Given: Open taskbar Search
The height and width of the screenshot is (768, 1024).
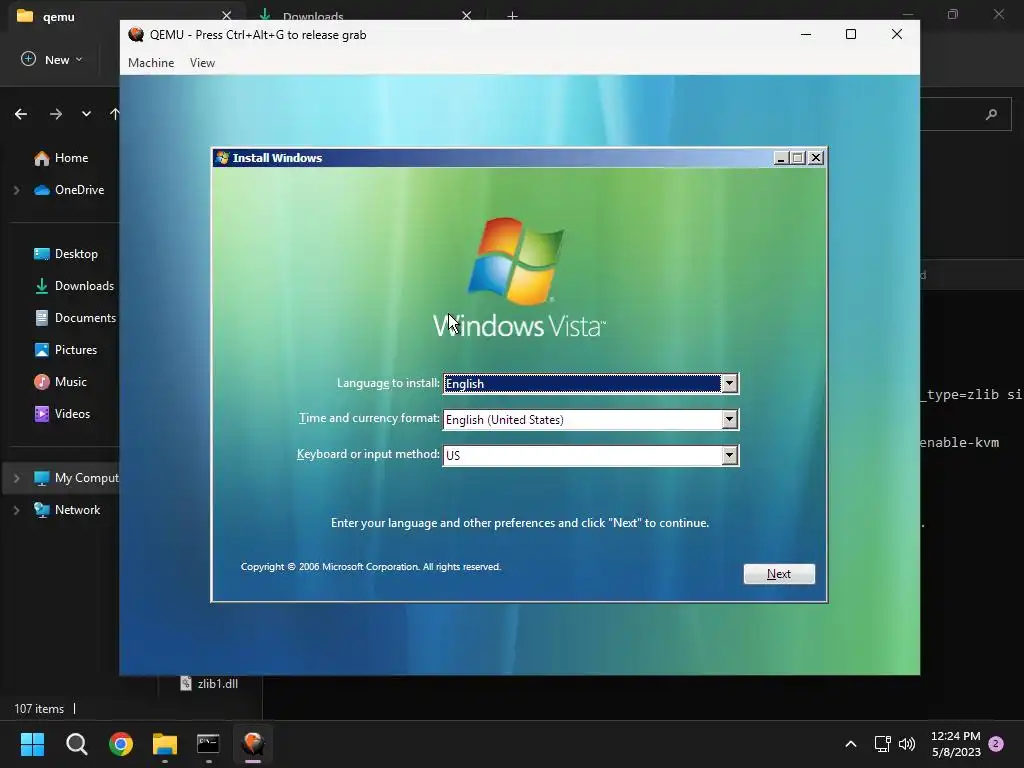Looking at the screenshot, I should pyautogui.click(x=76, y=744).
